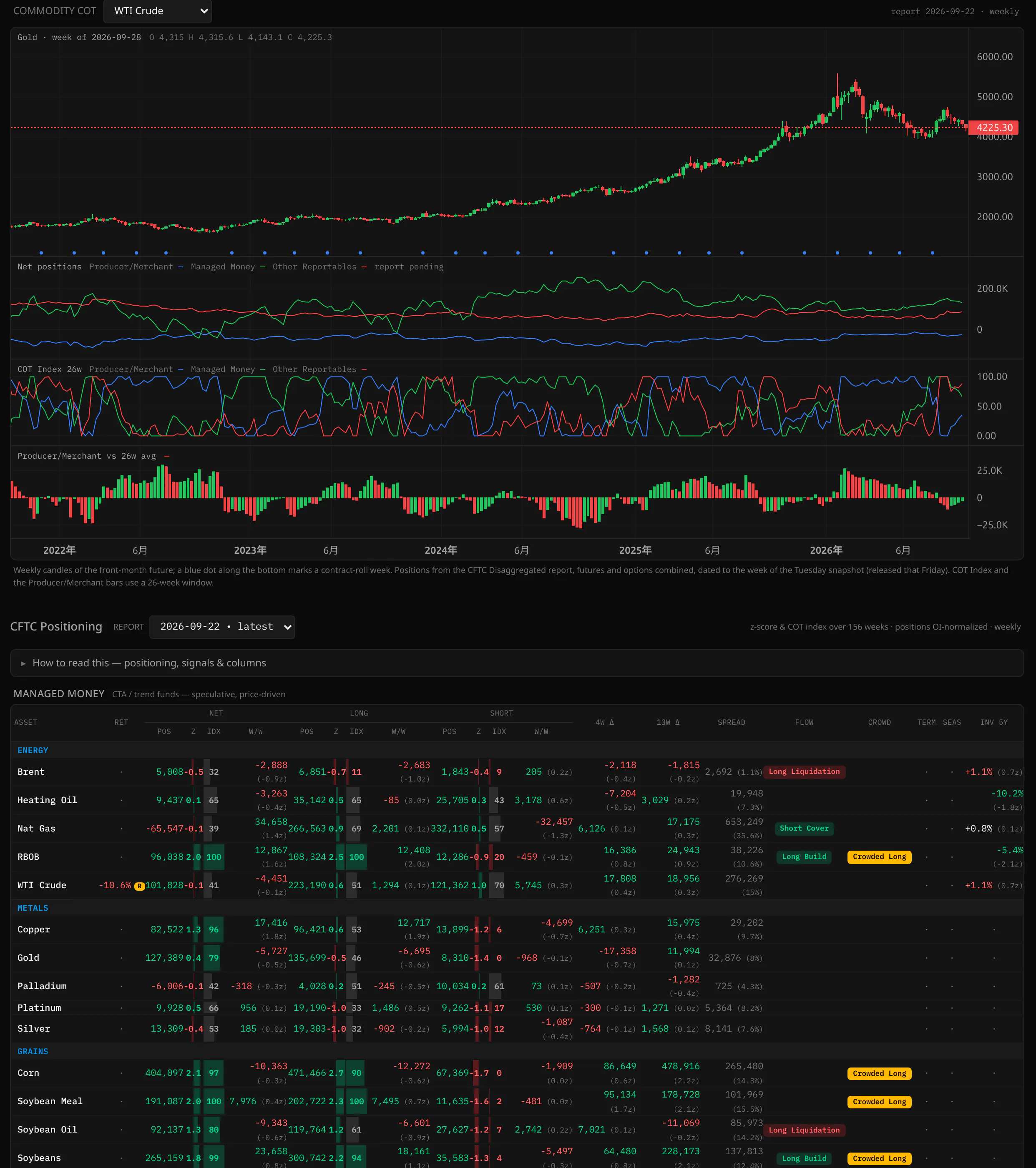The width and height of the screenshot is (1036, 1168).
Task: Click the Crowded Long badge for Corn
Action: (x=879, y=1074)
